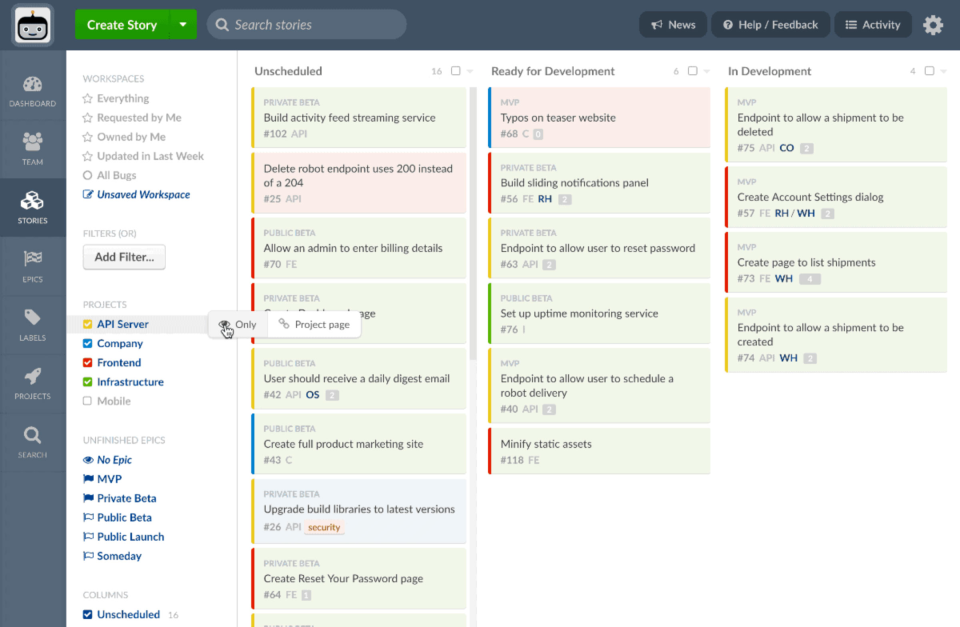
Task: Click the Unscheduled column scrollbar
Action: (472, 223)
